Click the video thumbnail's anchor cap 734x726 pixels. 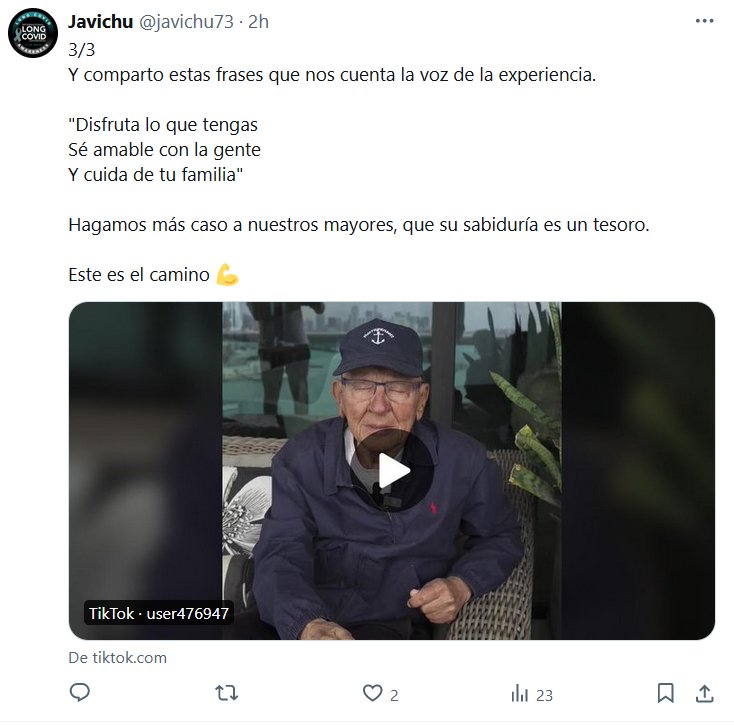379,348
